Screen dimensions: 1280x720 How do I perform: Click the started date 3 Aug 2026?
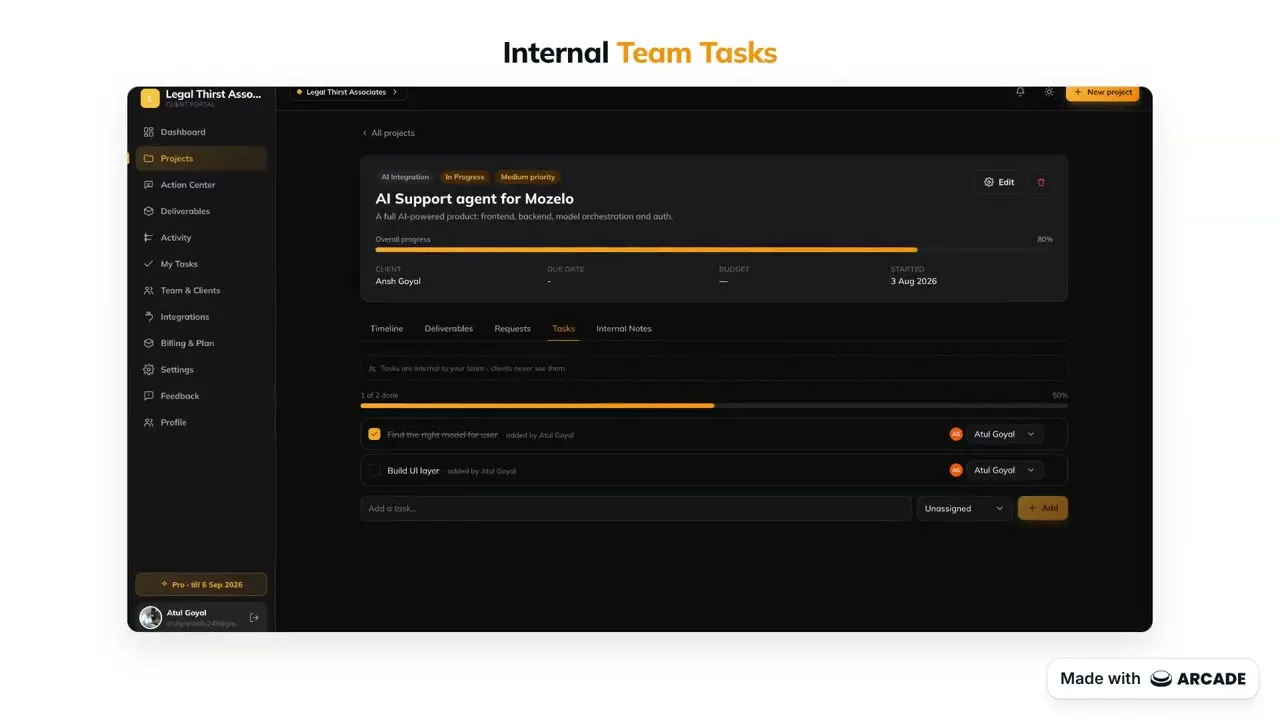[x=914, y=282]
